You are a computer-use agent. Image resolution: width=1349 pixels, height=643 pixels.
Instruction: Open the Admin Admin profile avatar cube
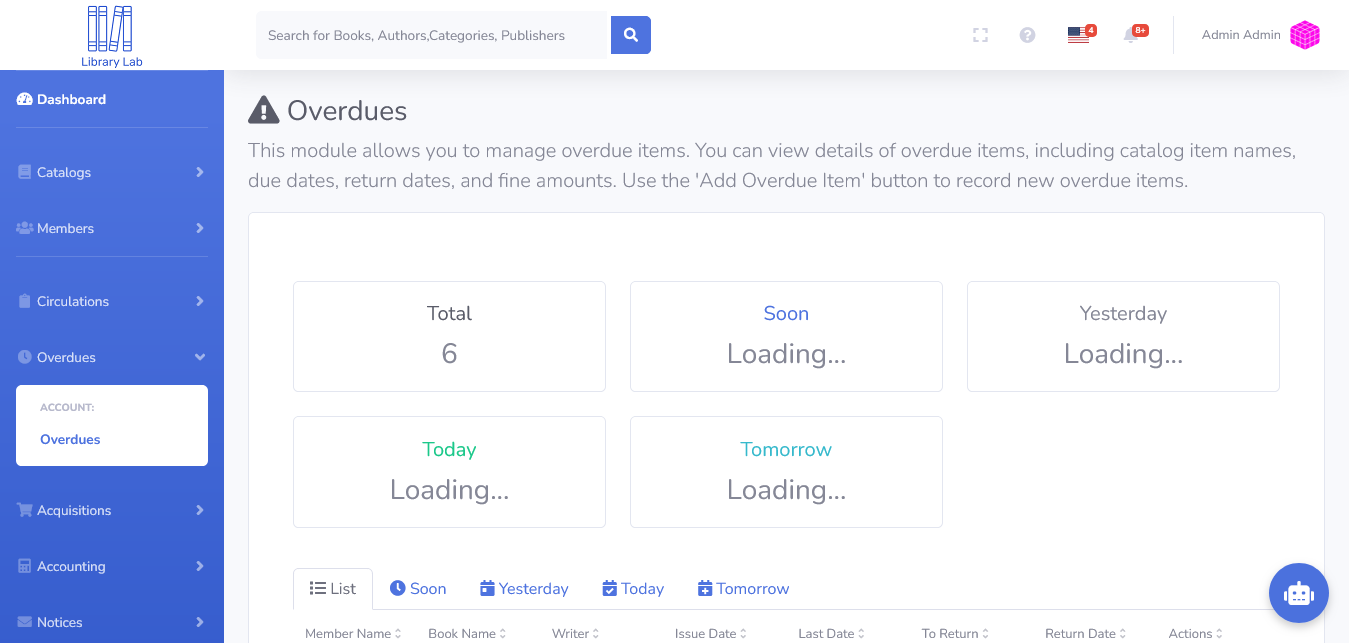click(x=1303, y=35)
